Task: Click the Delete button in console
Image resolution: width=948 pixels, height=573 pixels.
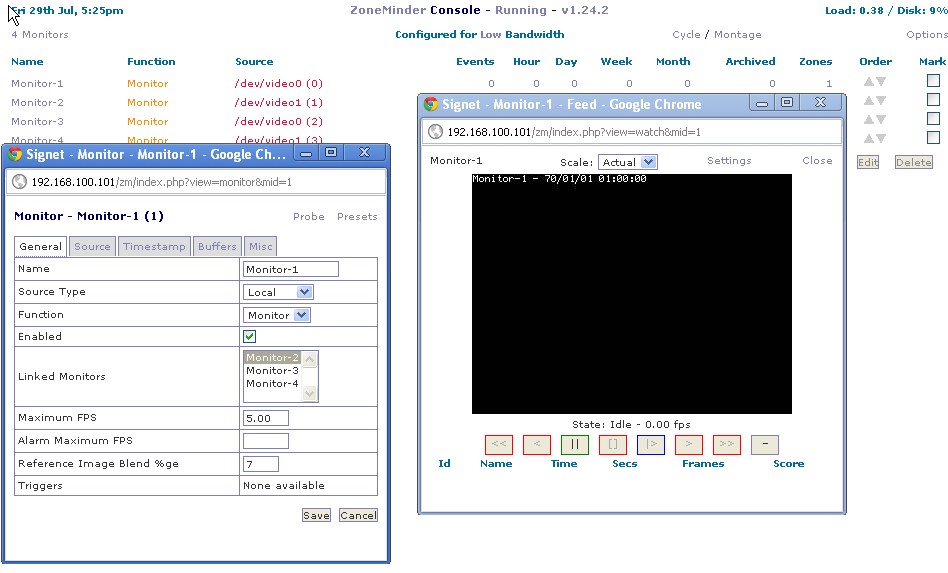Action: click(914, 162)
